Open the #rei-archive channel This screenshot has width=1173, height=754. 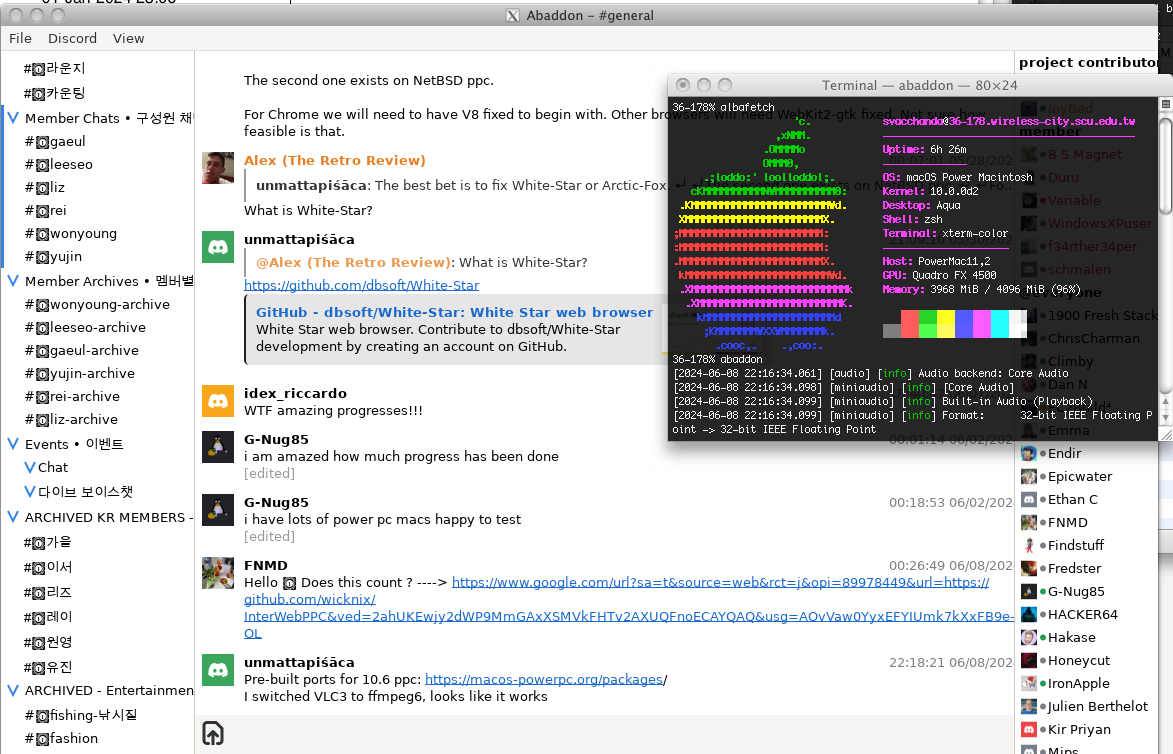(x=72, y=396)
